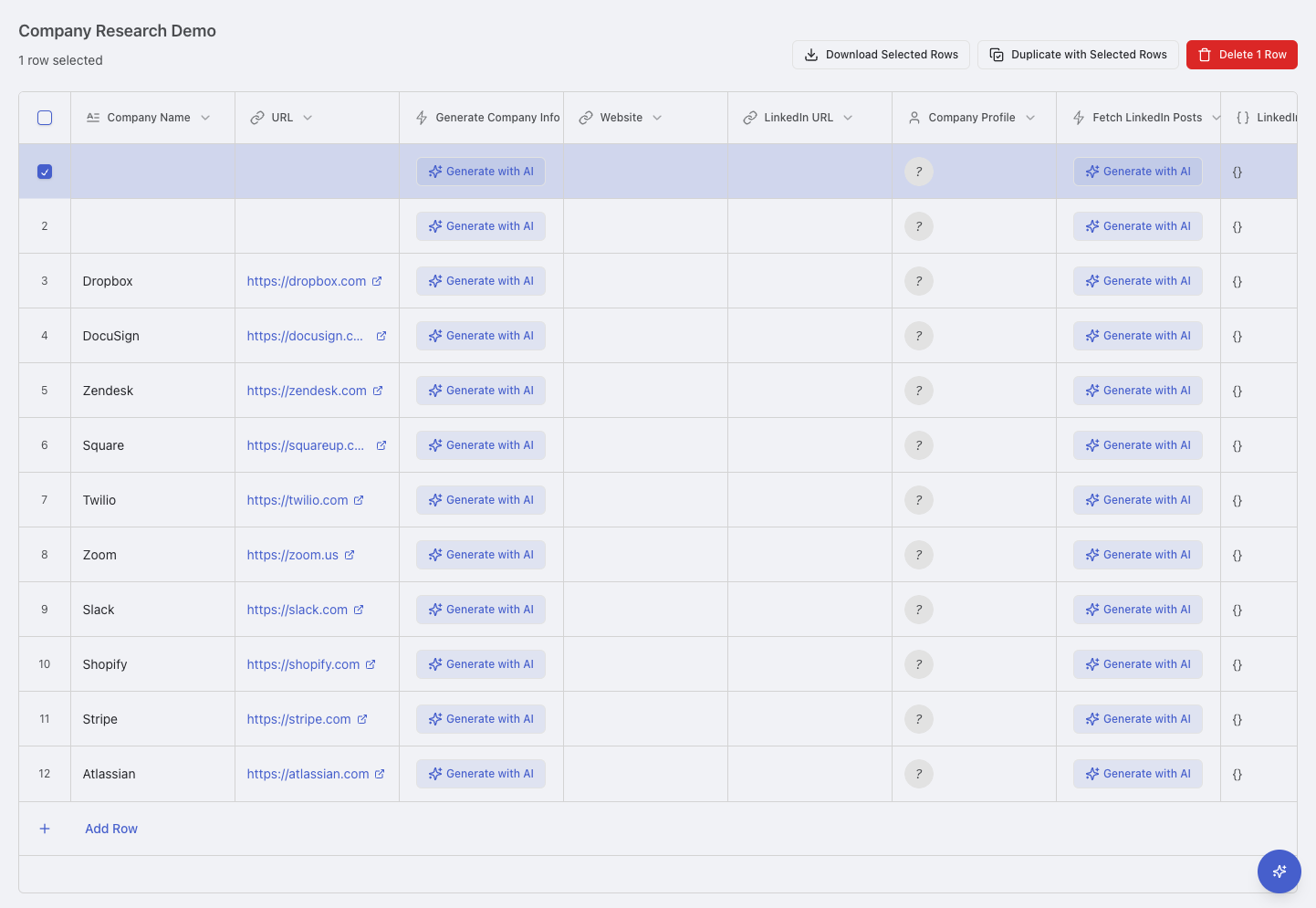1316x908 pixels.
Task: Generate Company Info with AI for Atlassian
Action: pyautogui.click(x=481, y=774)
